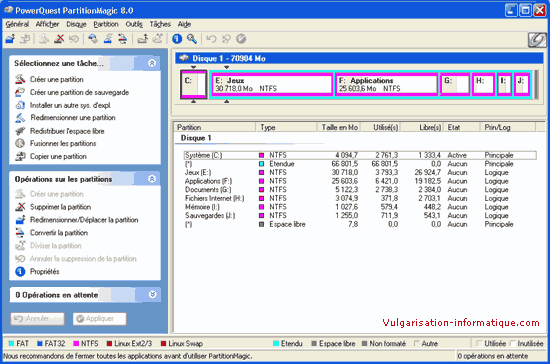Viewport: 550px width, 364px height.
Task: Click the split partition toolbar icon
Action: pos(157,39)
